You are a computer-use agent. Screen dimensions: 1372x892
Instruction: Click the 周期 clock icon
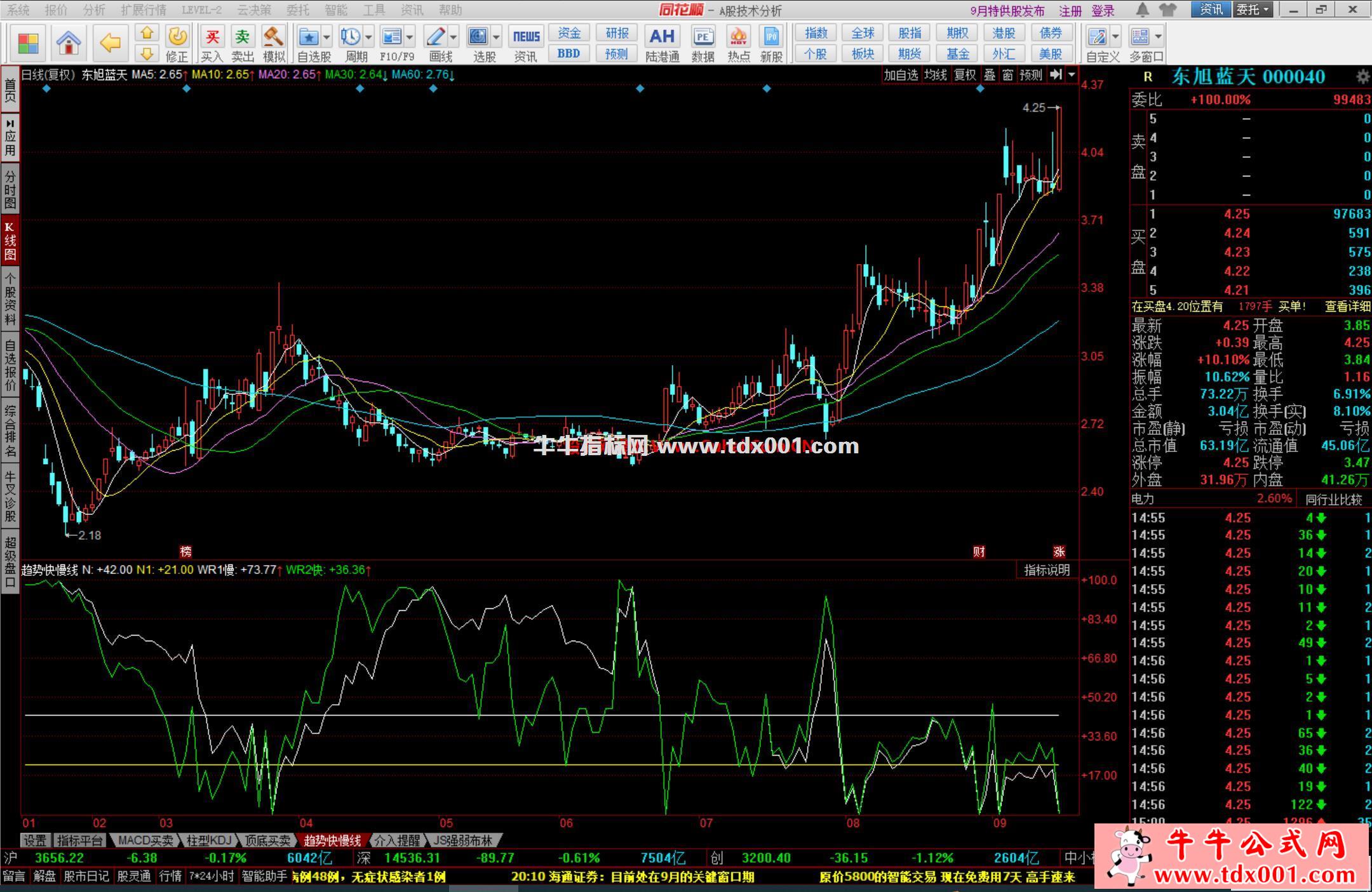pyautogui.click(x=349, y=37)
